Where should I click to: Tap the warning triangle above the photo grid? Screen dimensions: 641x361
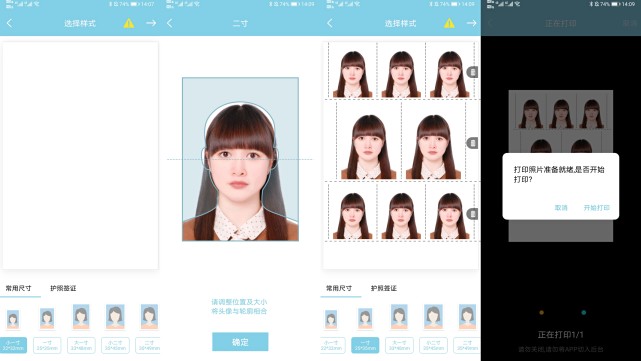coord(449,23)
